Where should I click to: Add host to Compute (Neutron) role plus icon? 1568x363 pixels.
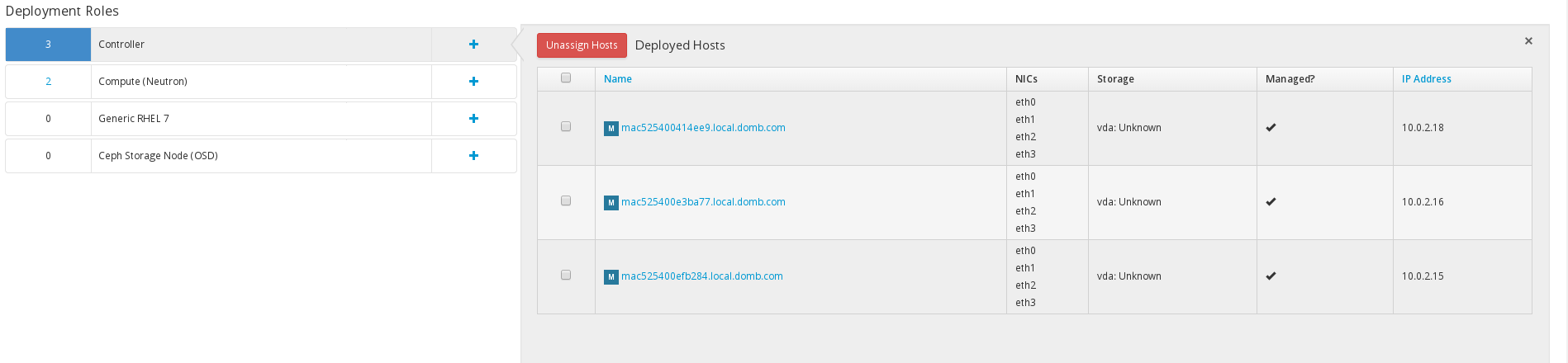click(473, 82)
